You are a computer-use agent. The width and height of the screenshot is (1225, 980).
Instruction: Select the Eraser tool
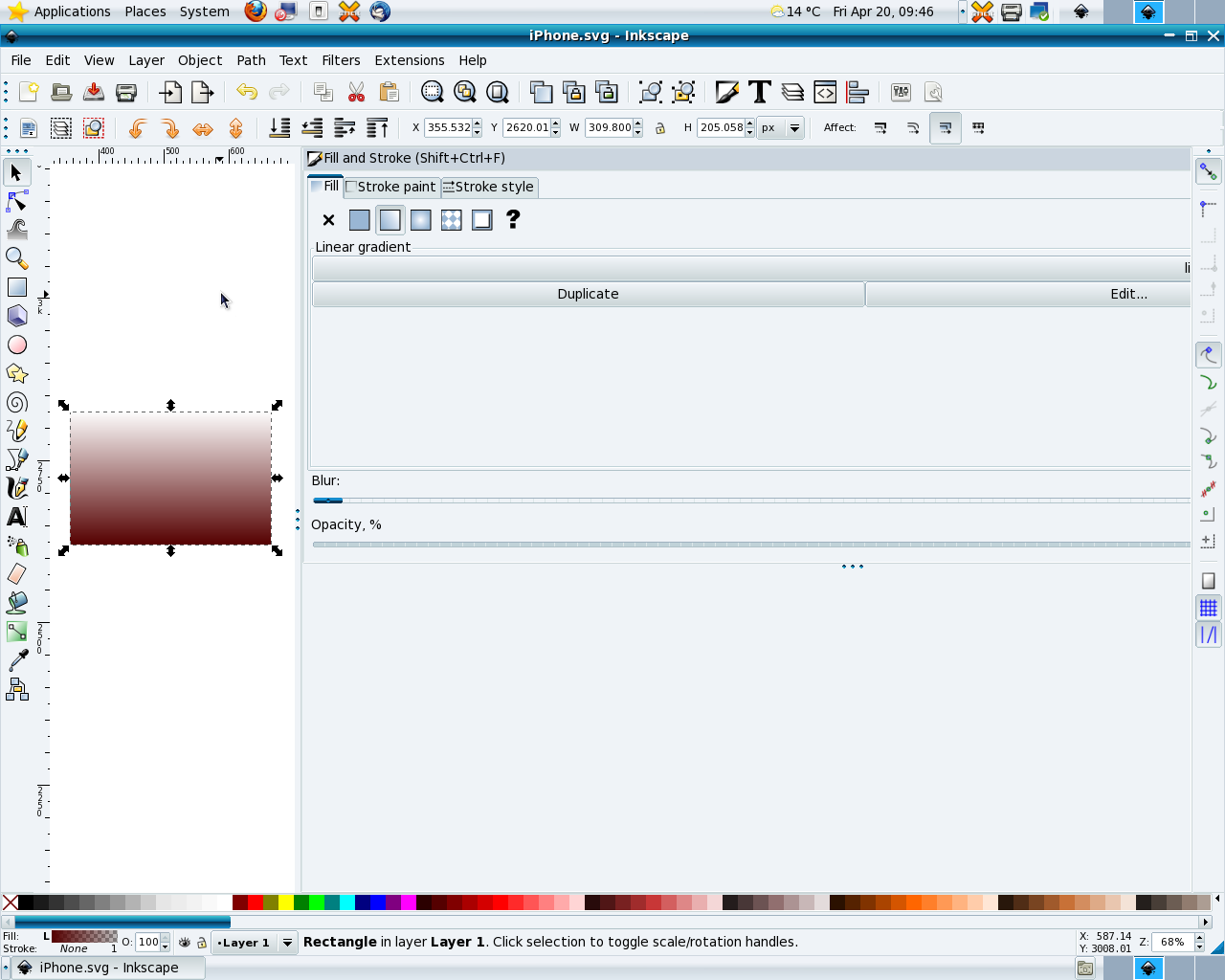click(17, 574)
